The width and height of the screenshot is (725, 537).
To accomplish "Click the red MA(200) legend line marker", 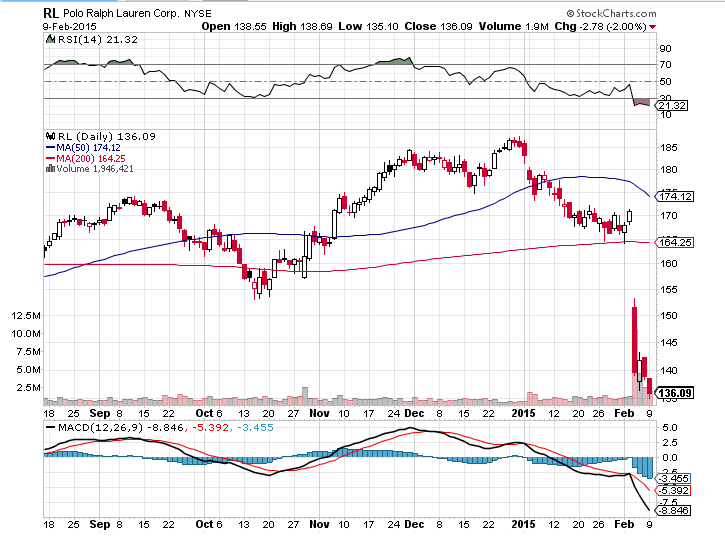I will [50, 158].
